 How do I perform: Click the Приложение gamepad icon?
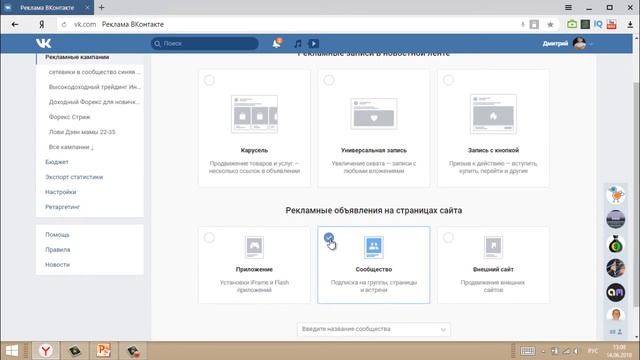pyautogui.click(x=254, y=247)
